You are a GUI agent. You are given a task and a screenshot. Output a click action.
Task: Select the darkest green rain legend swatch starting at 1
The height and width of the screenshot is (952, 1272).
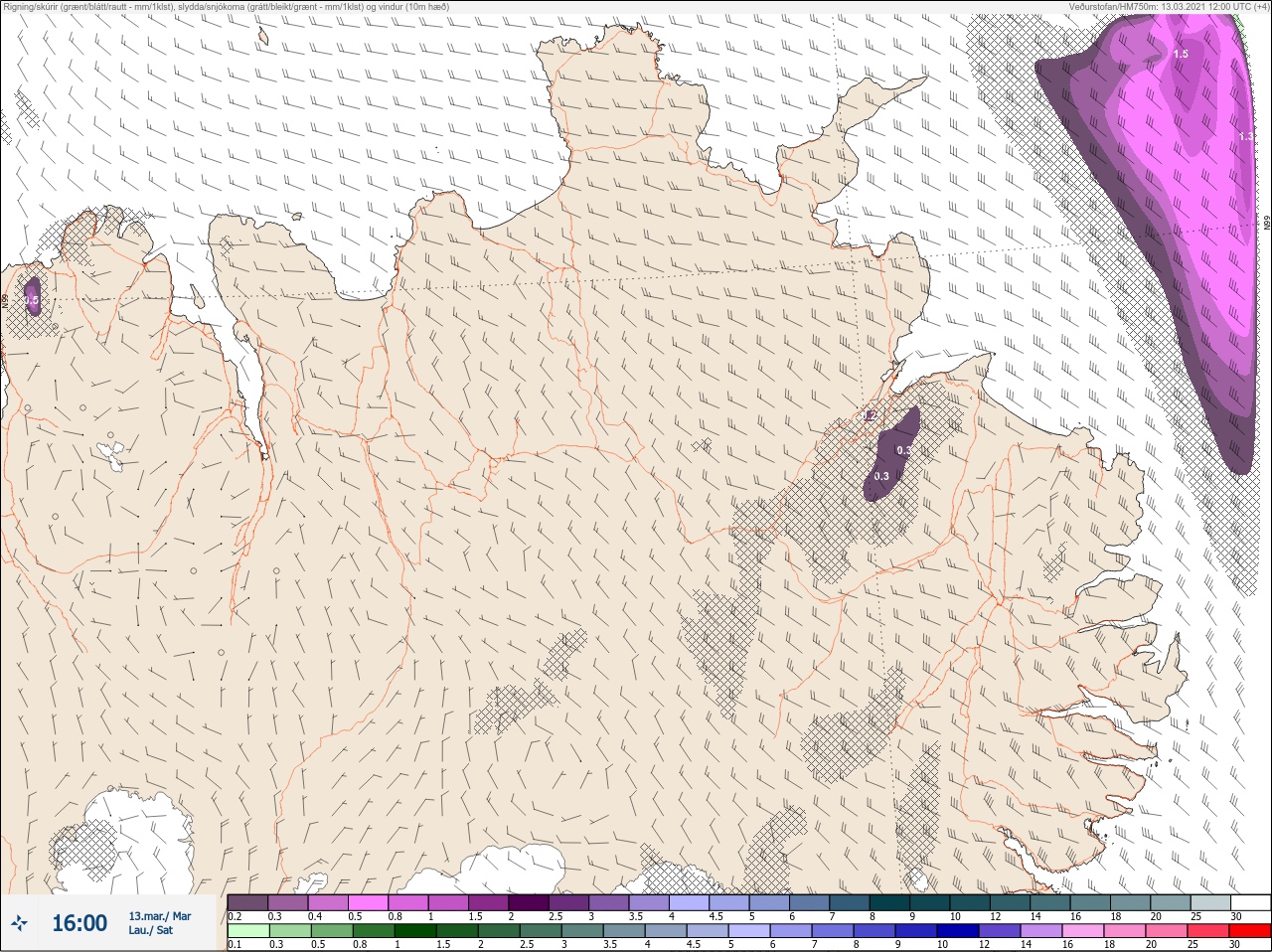(414, 931)
